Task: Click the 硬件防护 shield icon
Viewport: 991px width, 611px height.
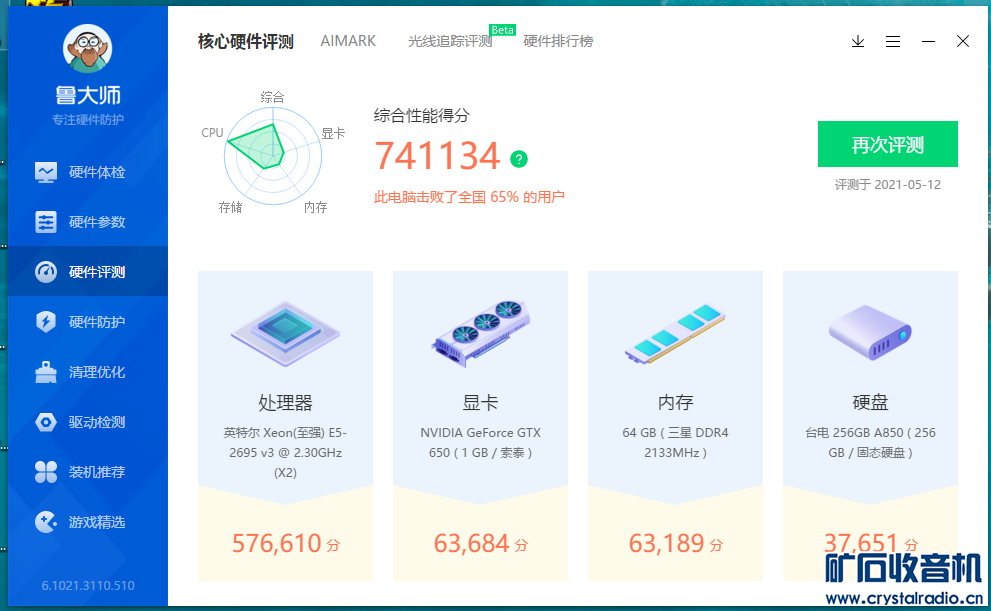Action: (x=46, y=322)
